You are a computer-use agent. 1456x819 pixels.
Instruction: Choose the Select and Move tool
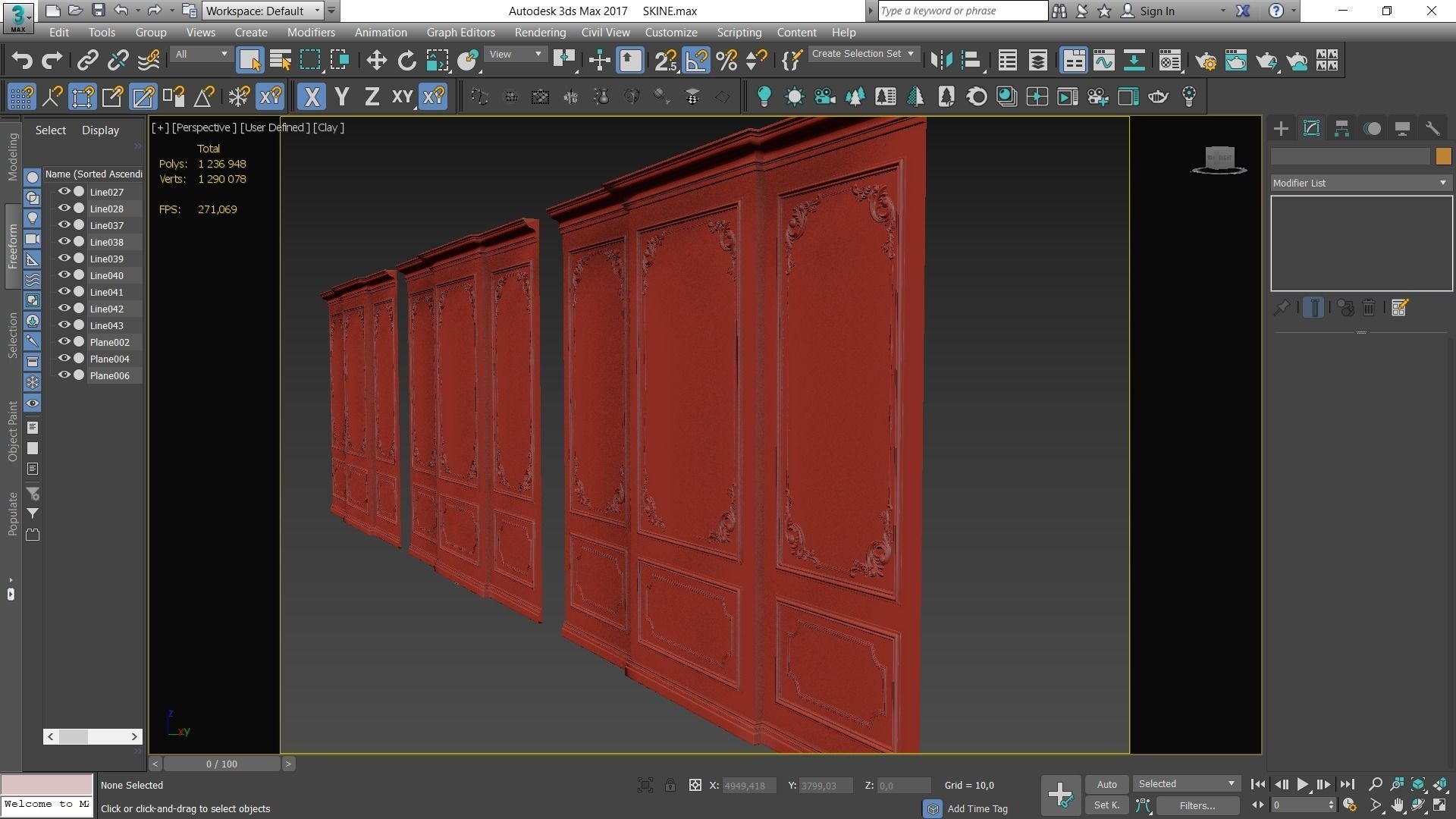376,61
